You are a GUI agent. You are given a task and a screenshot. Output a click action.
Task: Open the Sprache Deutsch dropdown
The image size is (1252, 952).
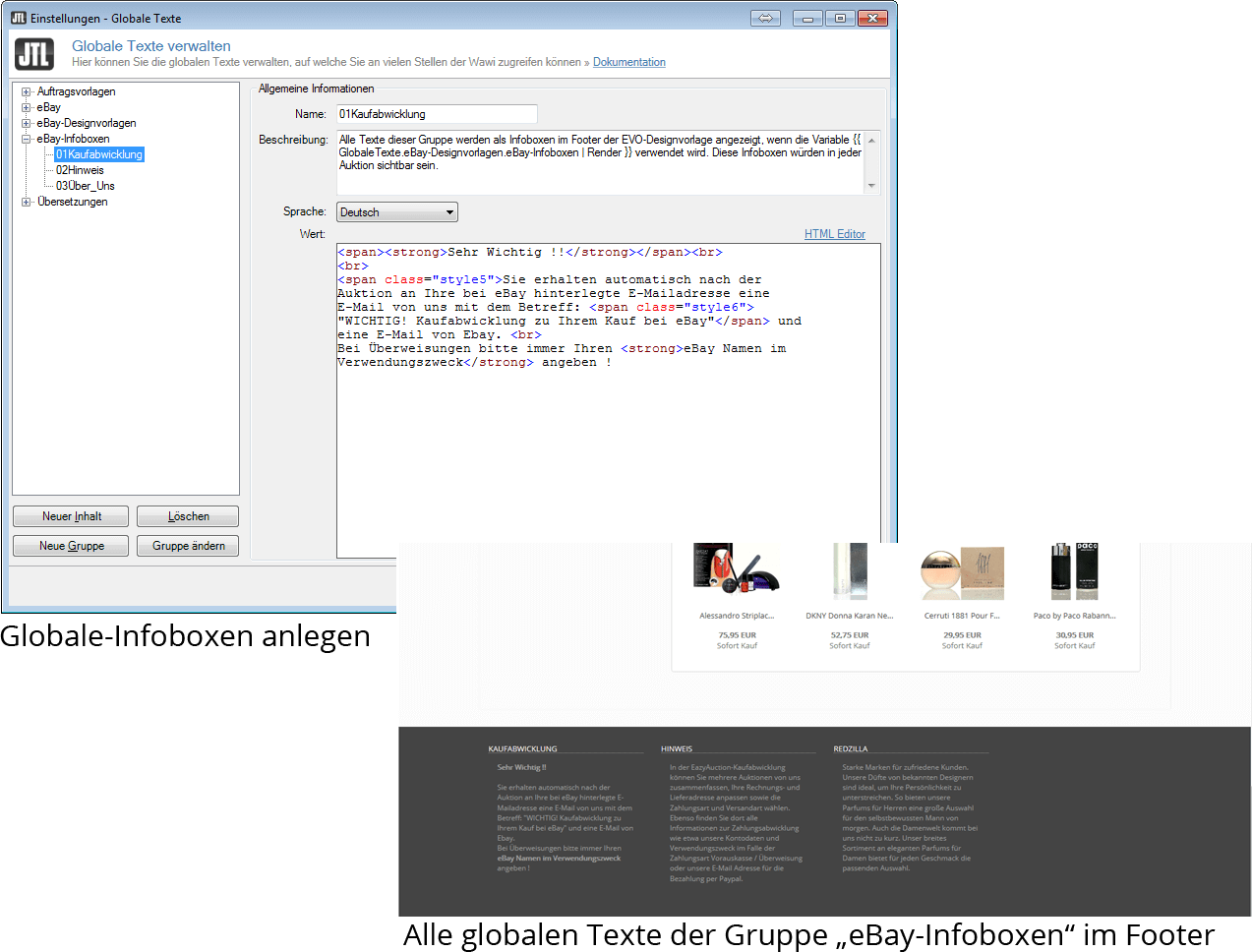397,212
